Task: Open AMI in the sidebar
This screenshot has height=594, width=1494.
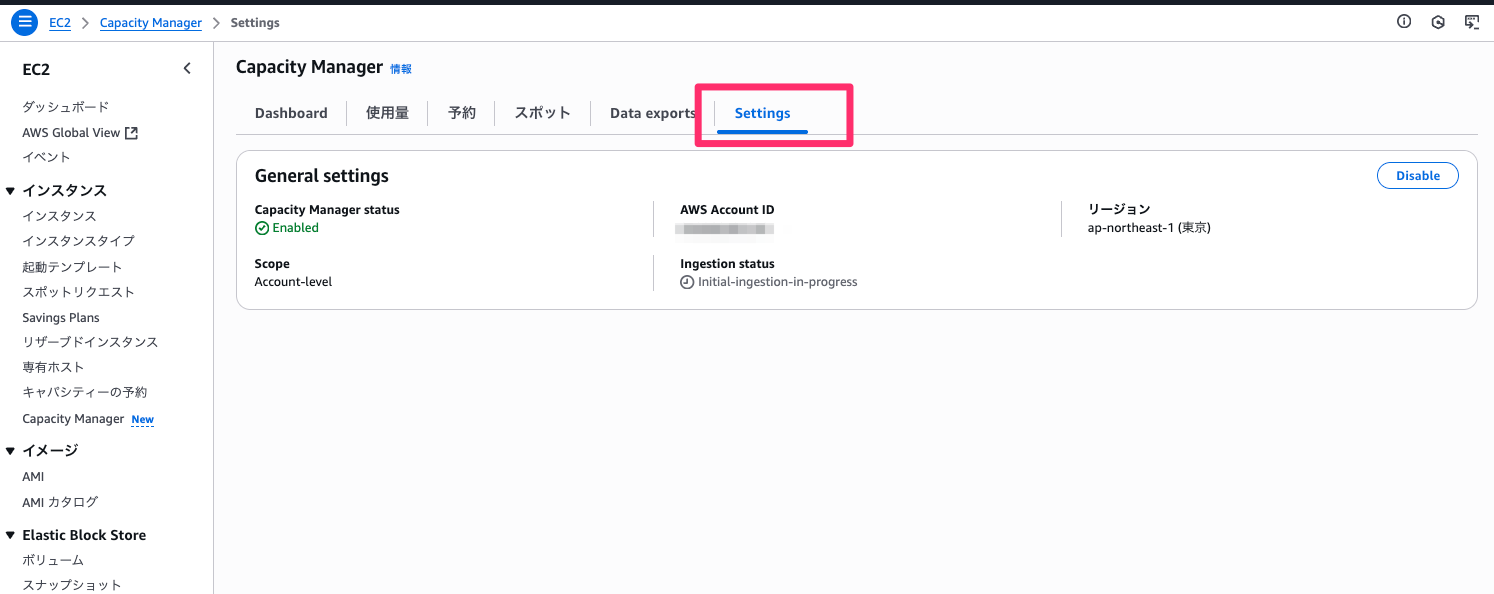Action: (33, 477)
